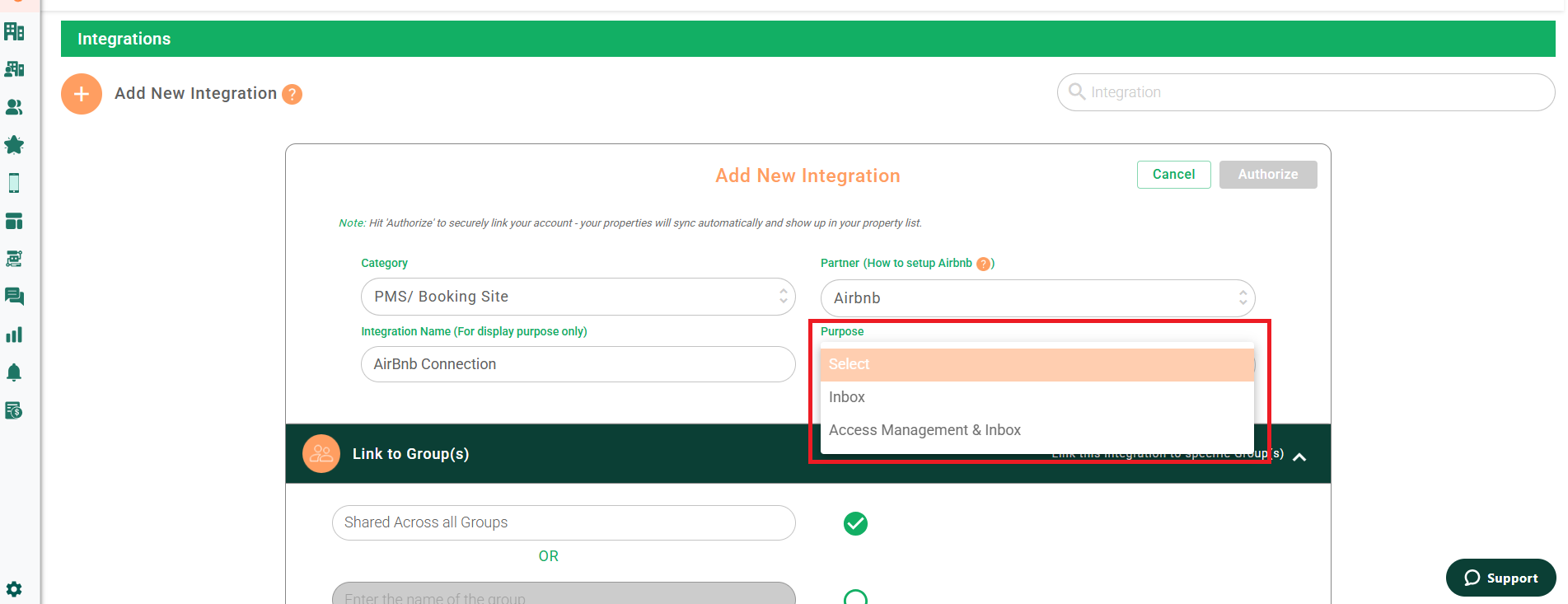Image resolution: width=1568 pixels, height=604 pixels.
Task: Open the chat messages sidebar icon
Action: click(14, 297)
